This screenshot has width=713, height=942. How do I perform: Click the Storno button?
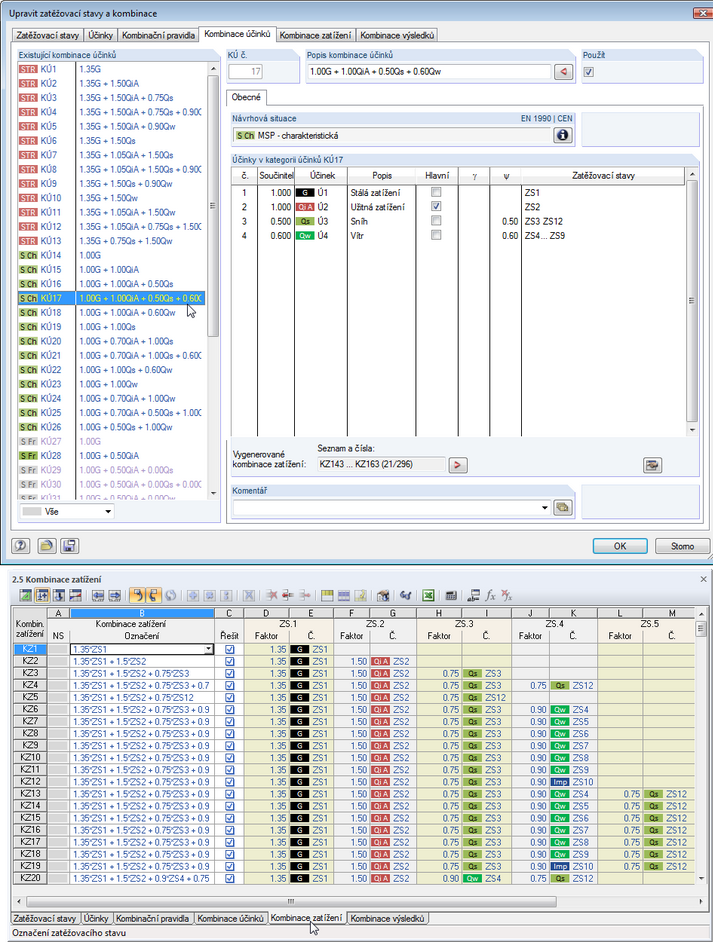(682, 546)
